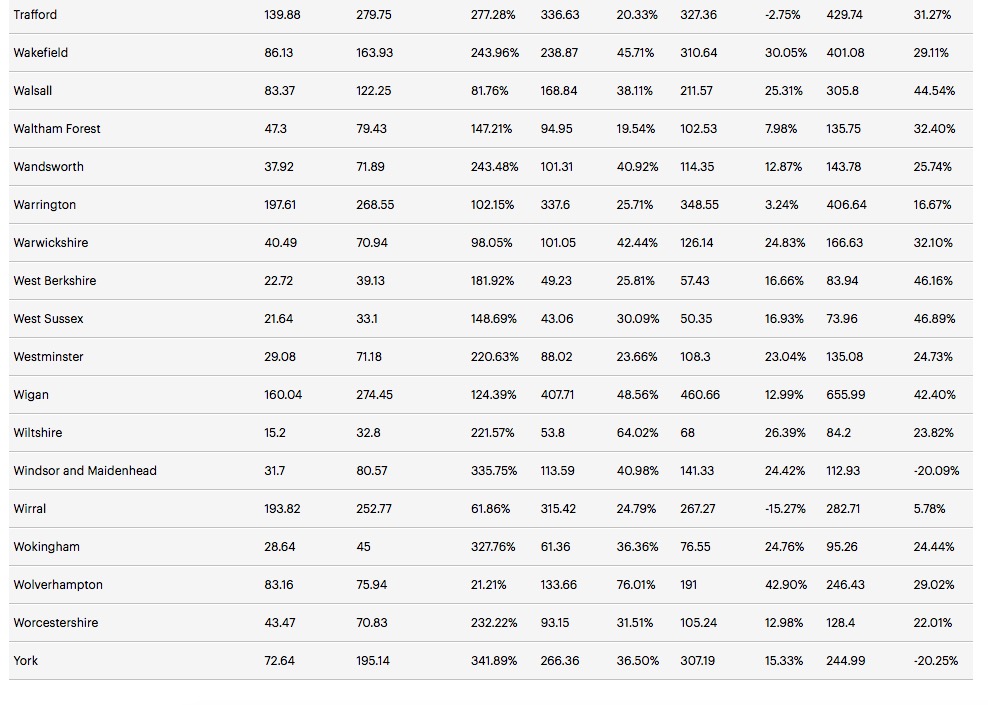The height and width of the screenshot is (705, 988).
Task: Click the Wolverhampton row name
Action: [58, 585]
